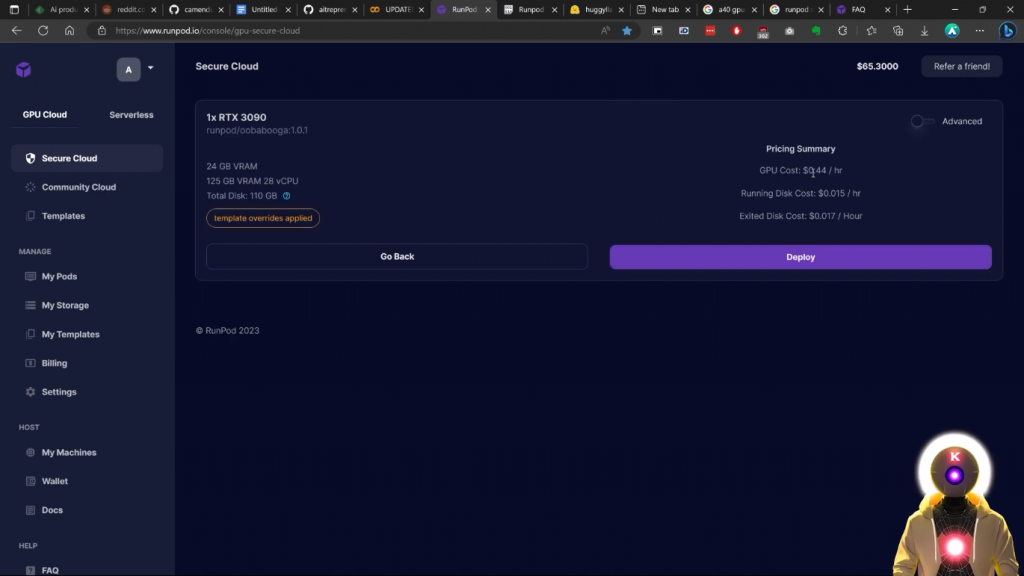Click the Billing icon
The width and height of the screenshot is (1024, 576).
coord(30,362)
